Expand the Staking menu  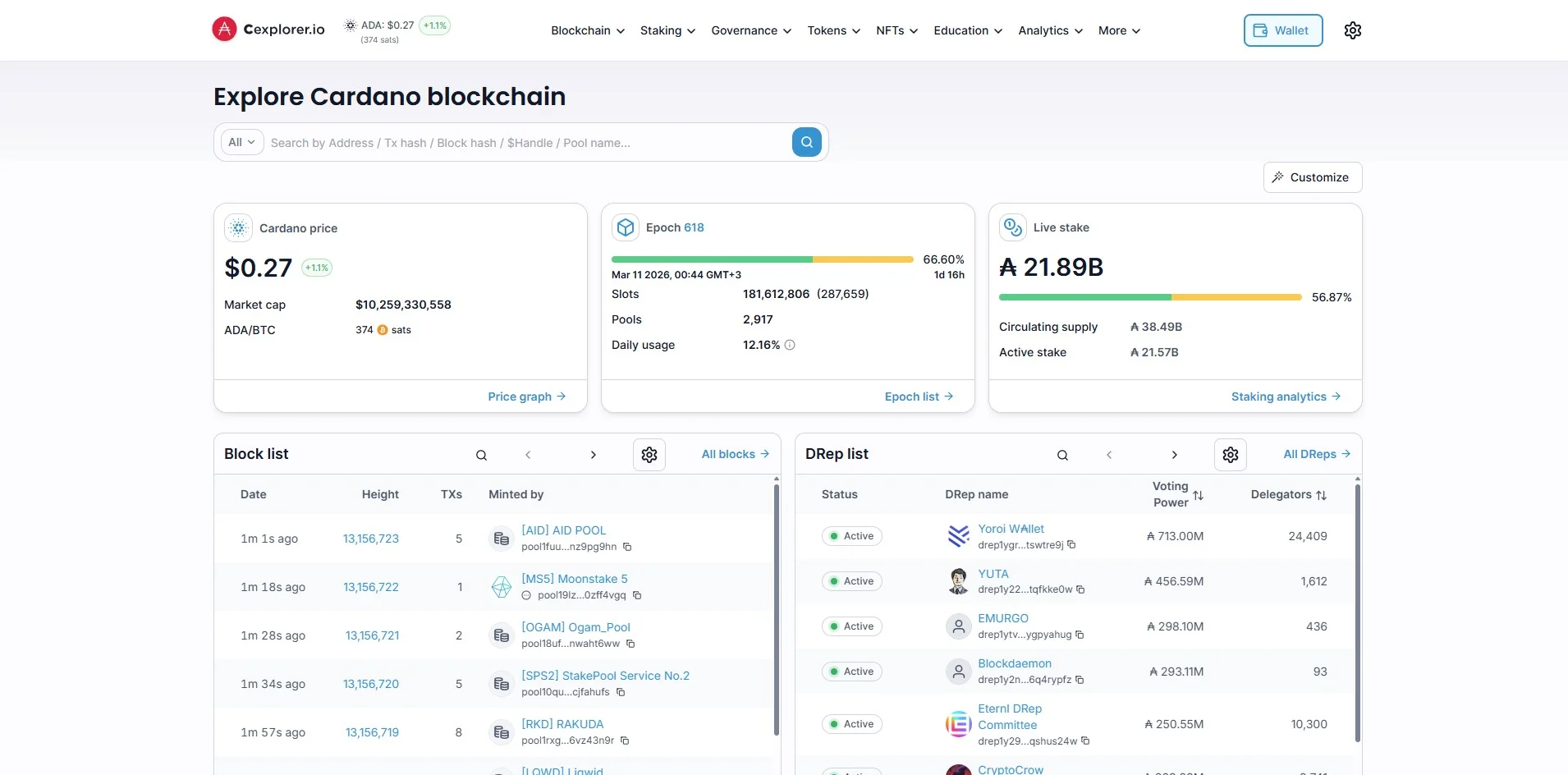point(668,30)
